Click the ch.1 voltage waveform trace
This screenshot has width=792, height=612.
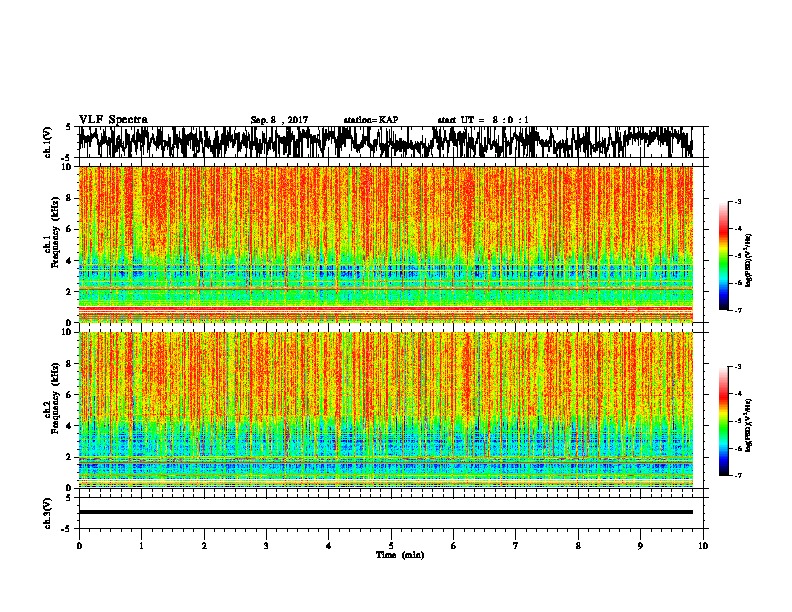click(385, 142)
